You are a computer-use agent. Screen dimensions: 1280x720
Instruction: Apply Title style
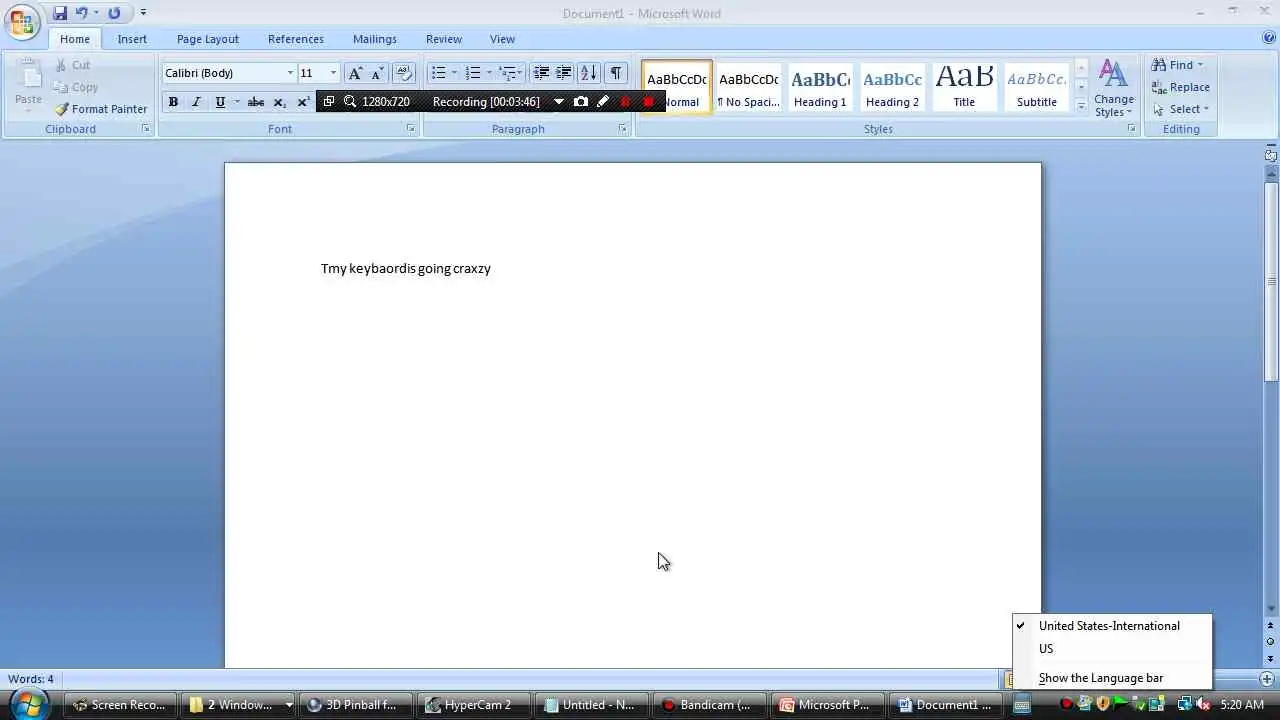click(964, 87)
